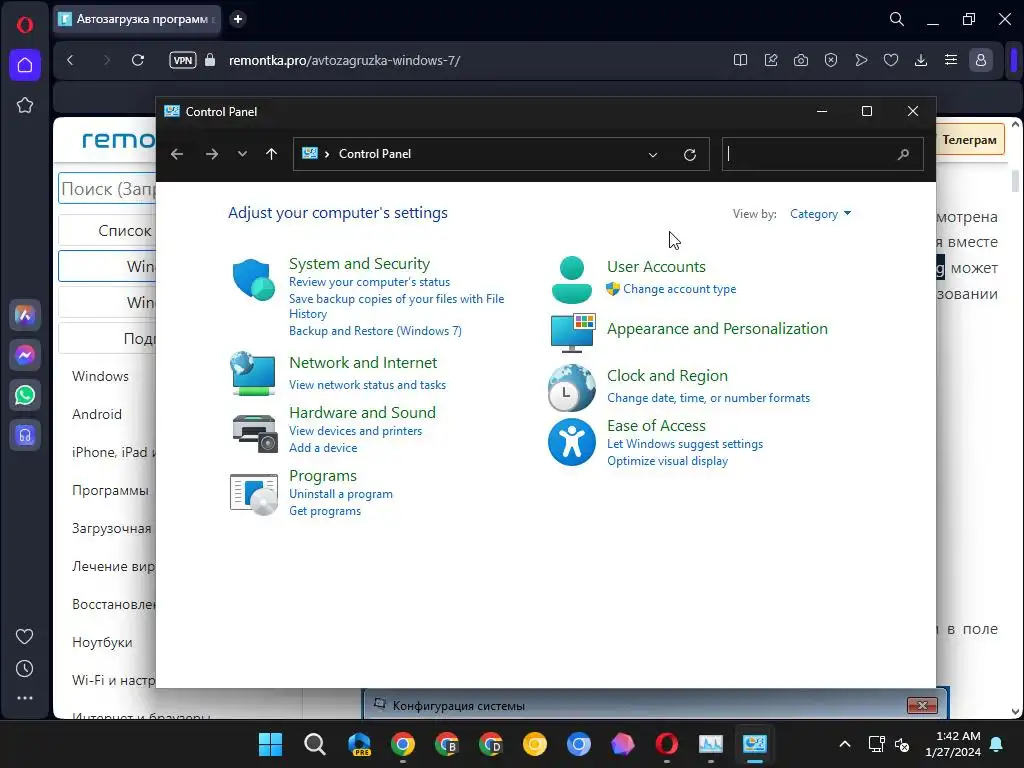This screenshot has width=1024, height=768.
Task: Click Change account type link
Action: (679, 289)
